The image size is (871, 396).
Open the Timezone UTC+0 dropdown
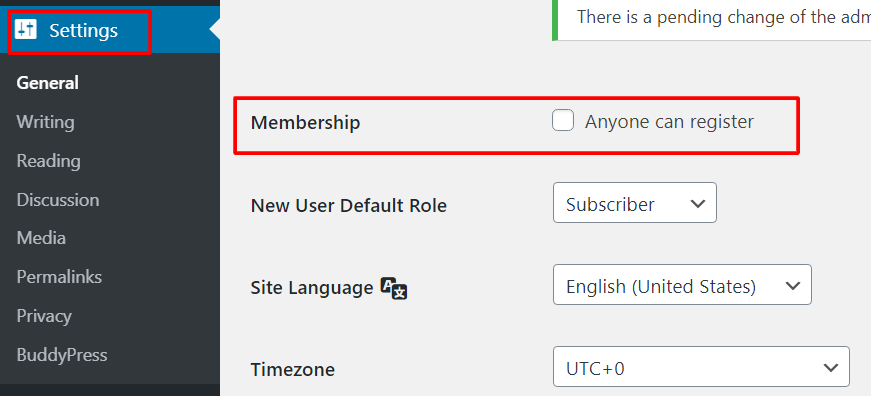(701, 367)
